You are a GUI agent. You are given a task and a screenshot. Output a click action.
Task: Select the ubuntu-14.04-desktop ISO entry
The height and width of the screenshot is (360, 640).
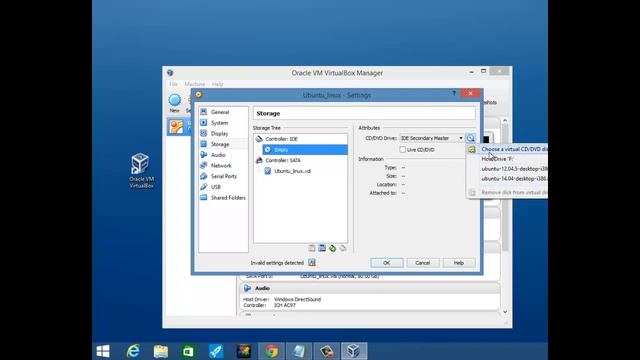click(507, 178)
